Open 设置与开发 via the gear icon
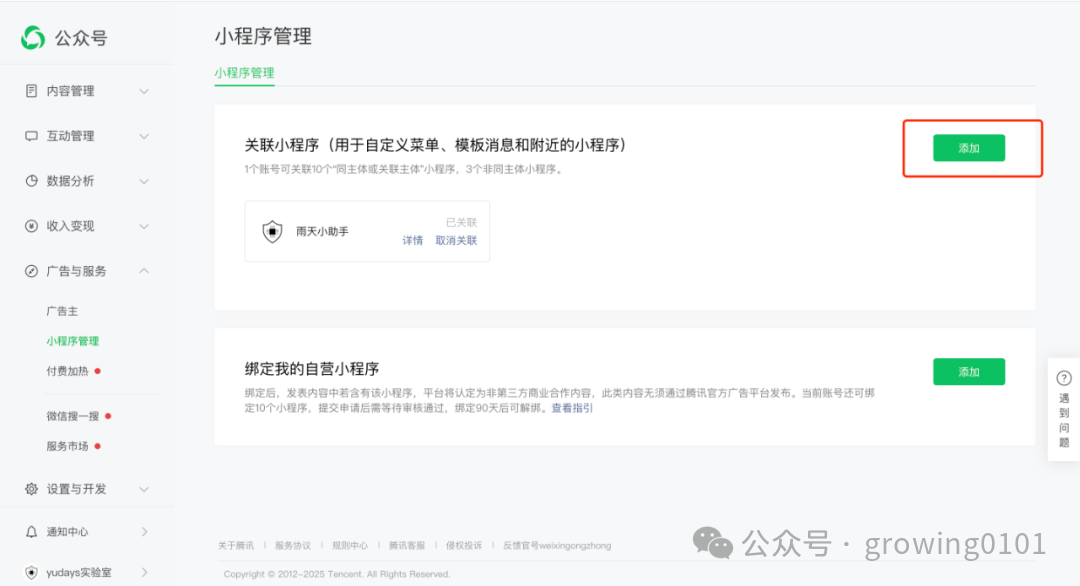This screenshot has height=586, width=1080. pos(30,489)
